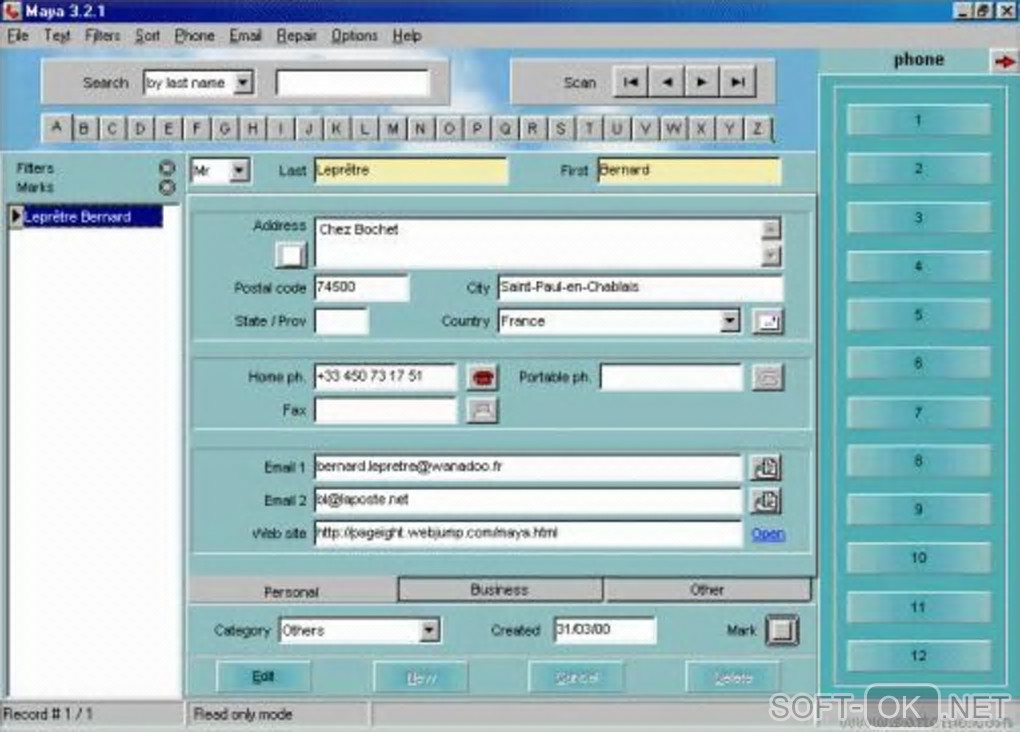Open the web site link
This screenshot has width=1020, height=732.
(768, 534)
